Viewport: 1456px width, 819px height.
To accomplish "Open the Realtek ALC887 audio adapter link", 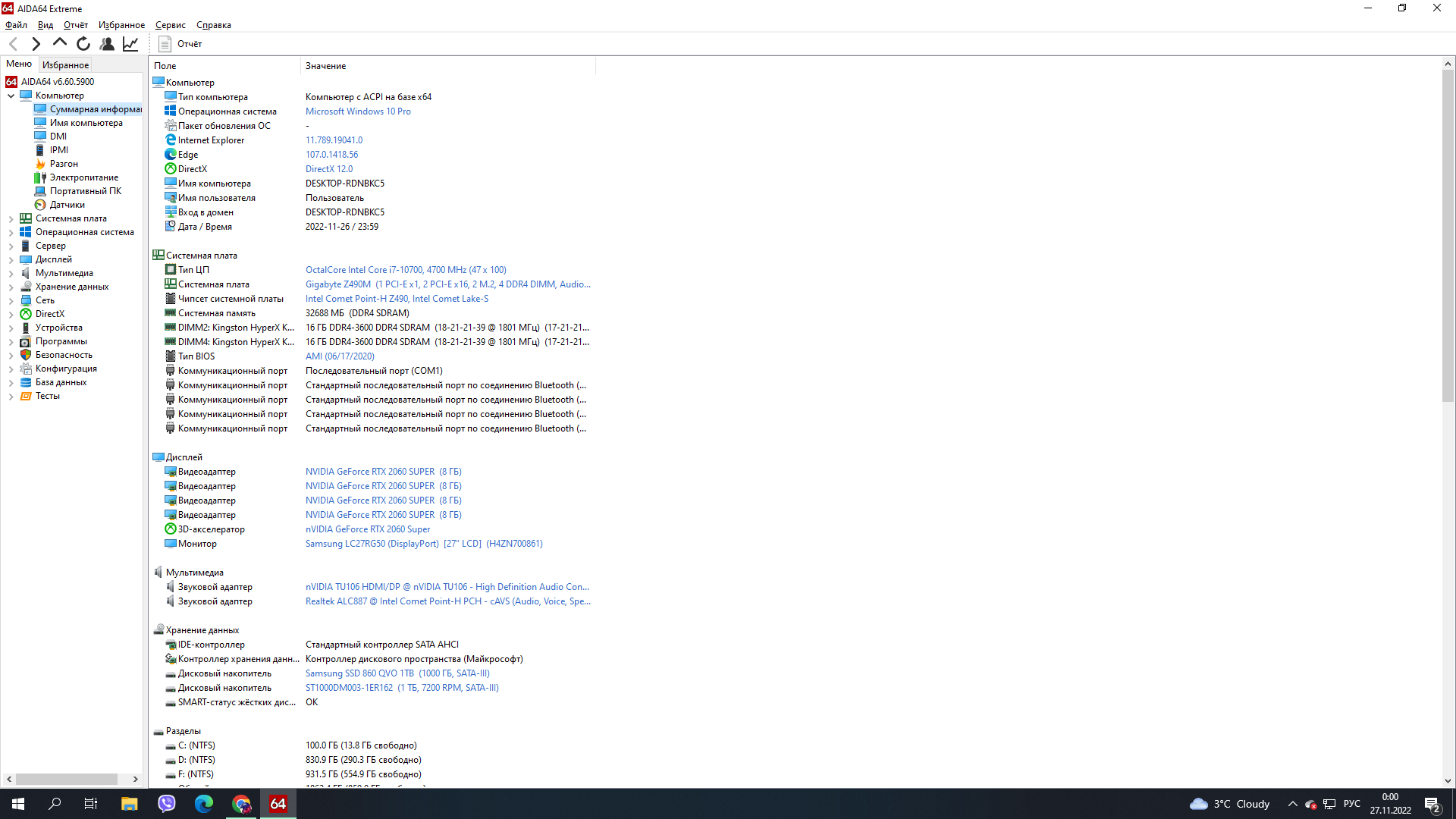I will [447, 601].
